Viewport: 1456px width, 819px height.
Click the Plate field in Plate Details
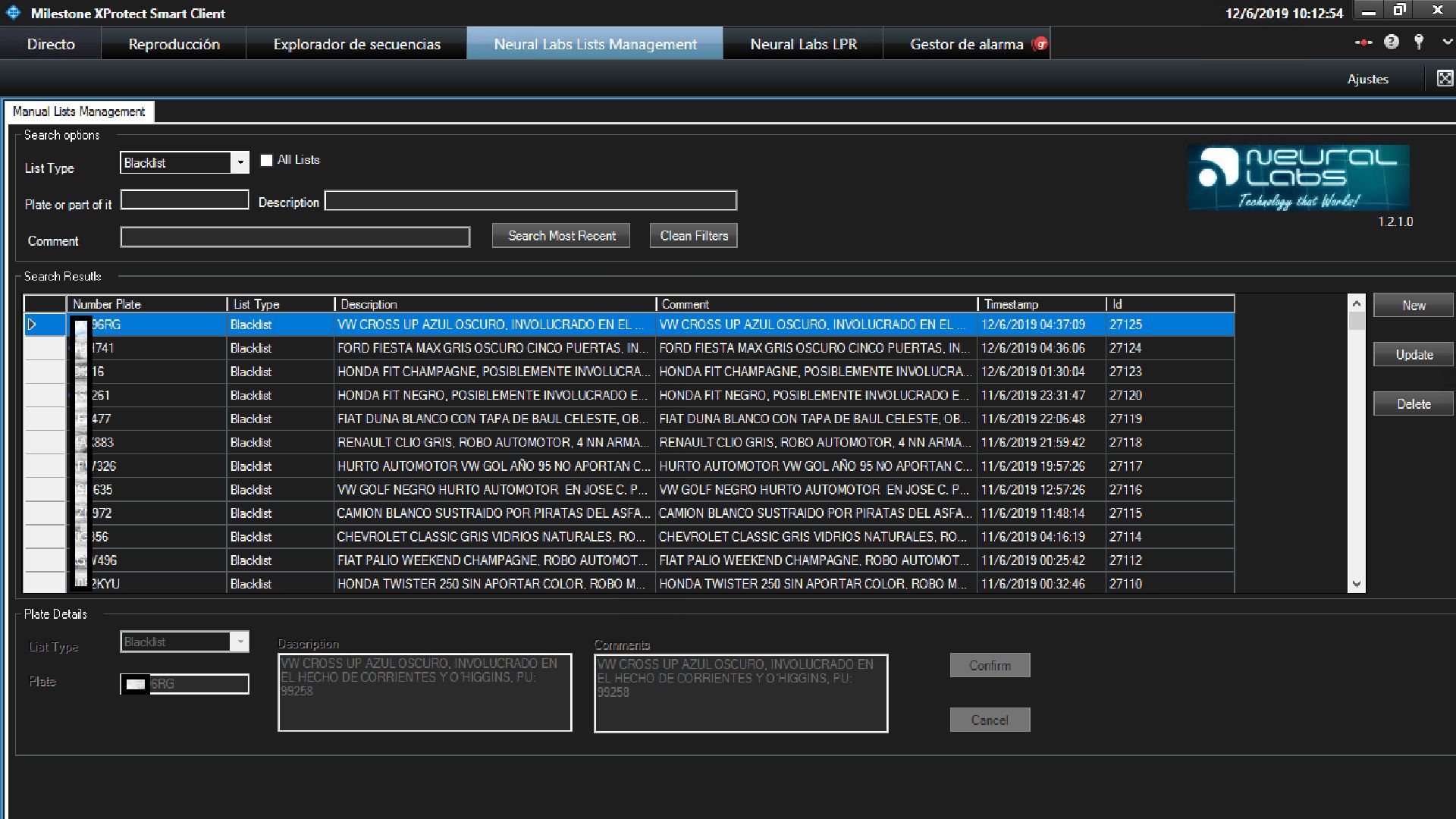click(184, 684)
